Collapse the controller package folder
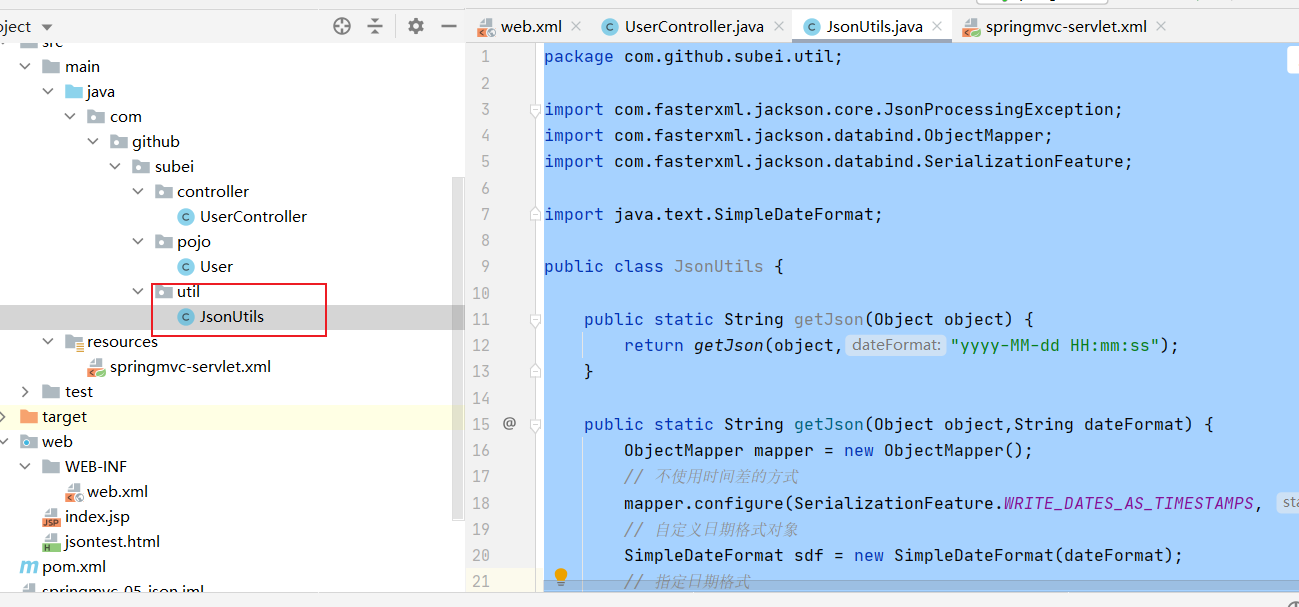Viewport: 1299px width, 607px height. pos(138,191)
